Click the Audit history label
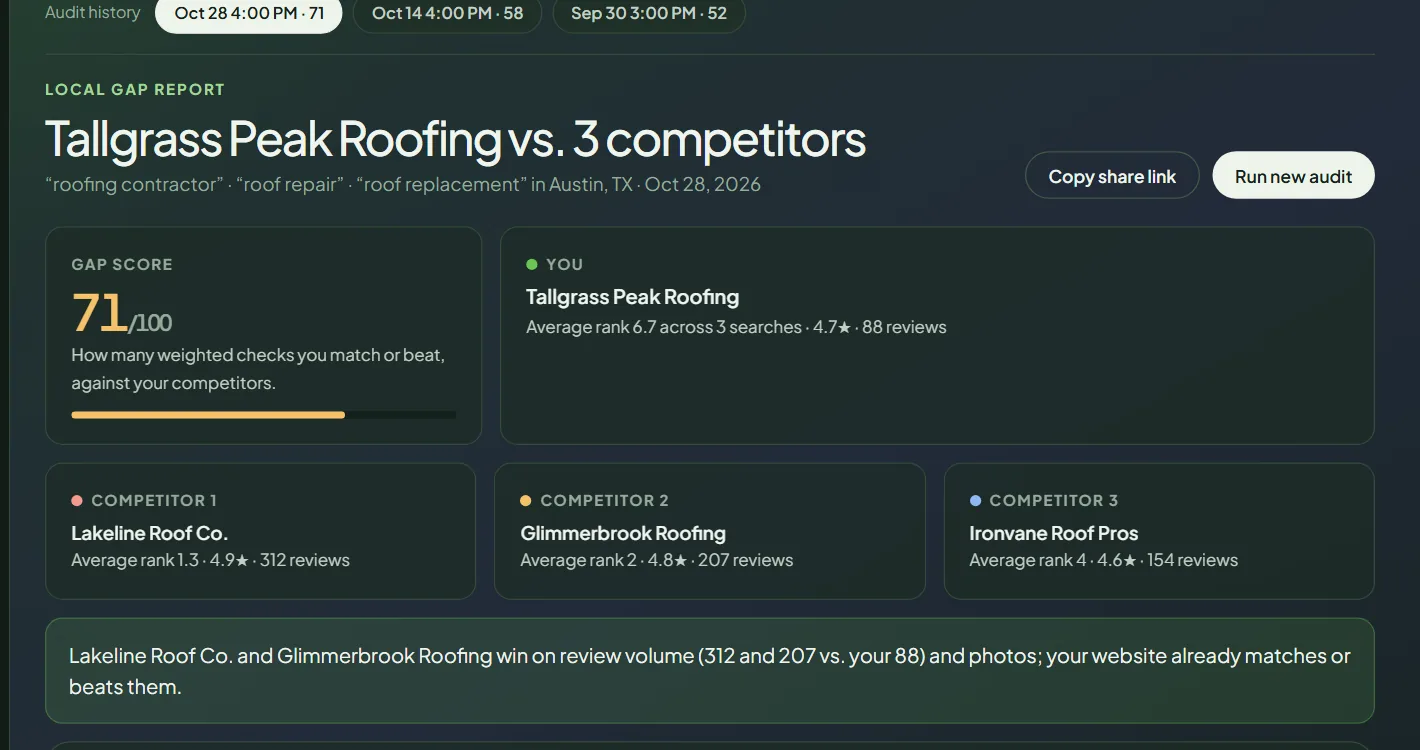The width and height of the screenshot is (1420, 750). pos(93,13)
